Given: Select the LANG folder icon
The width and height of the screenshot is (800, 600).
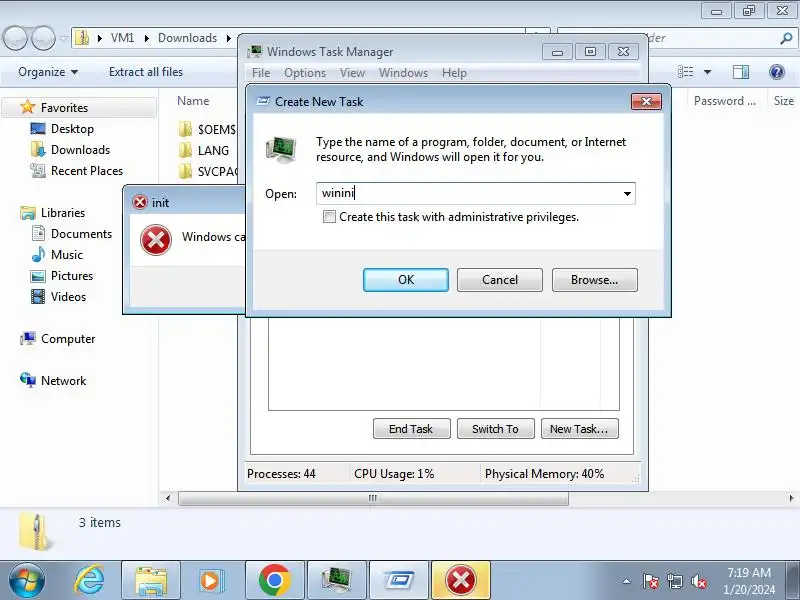Looking at the screenshot, I should click(186, 150).
